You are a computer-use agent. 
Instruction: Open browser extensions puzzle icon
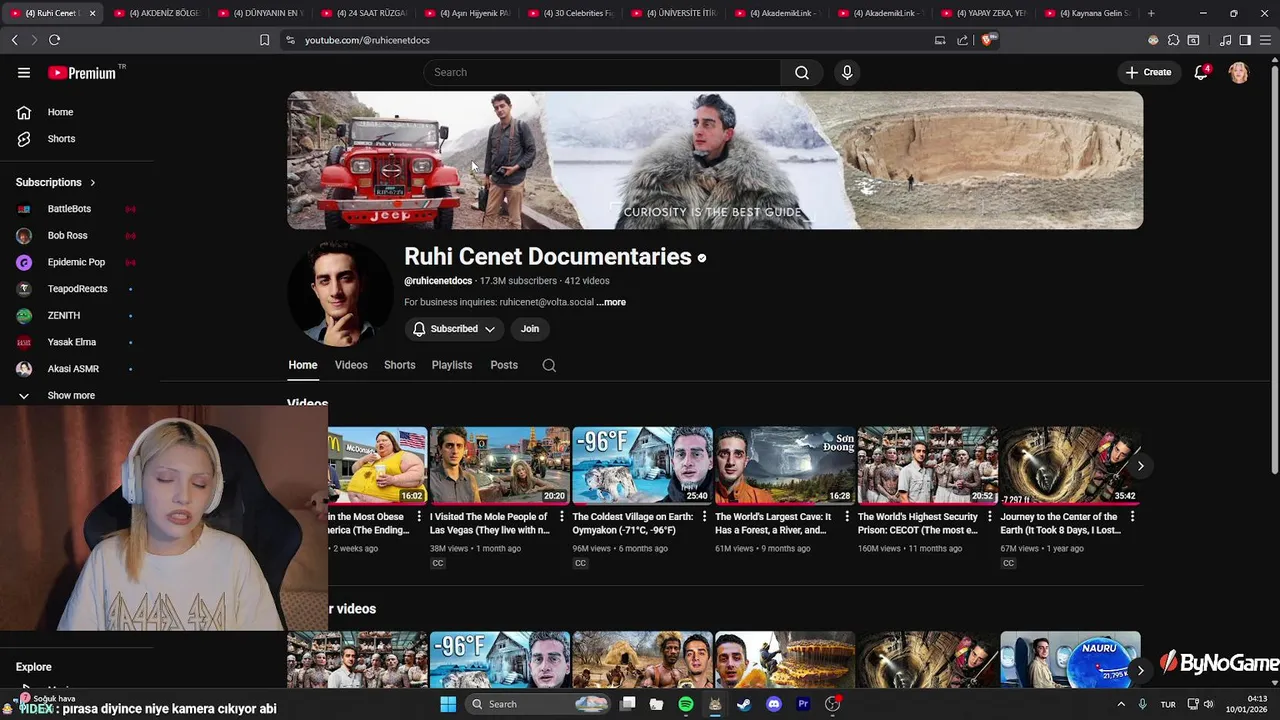tap(1174, 40)
